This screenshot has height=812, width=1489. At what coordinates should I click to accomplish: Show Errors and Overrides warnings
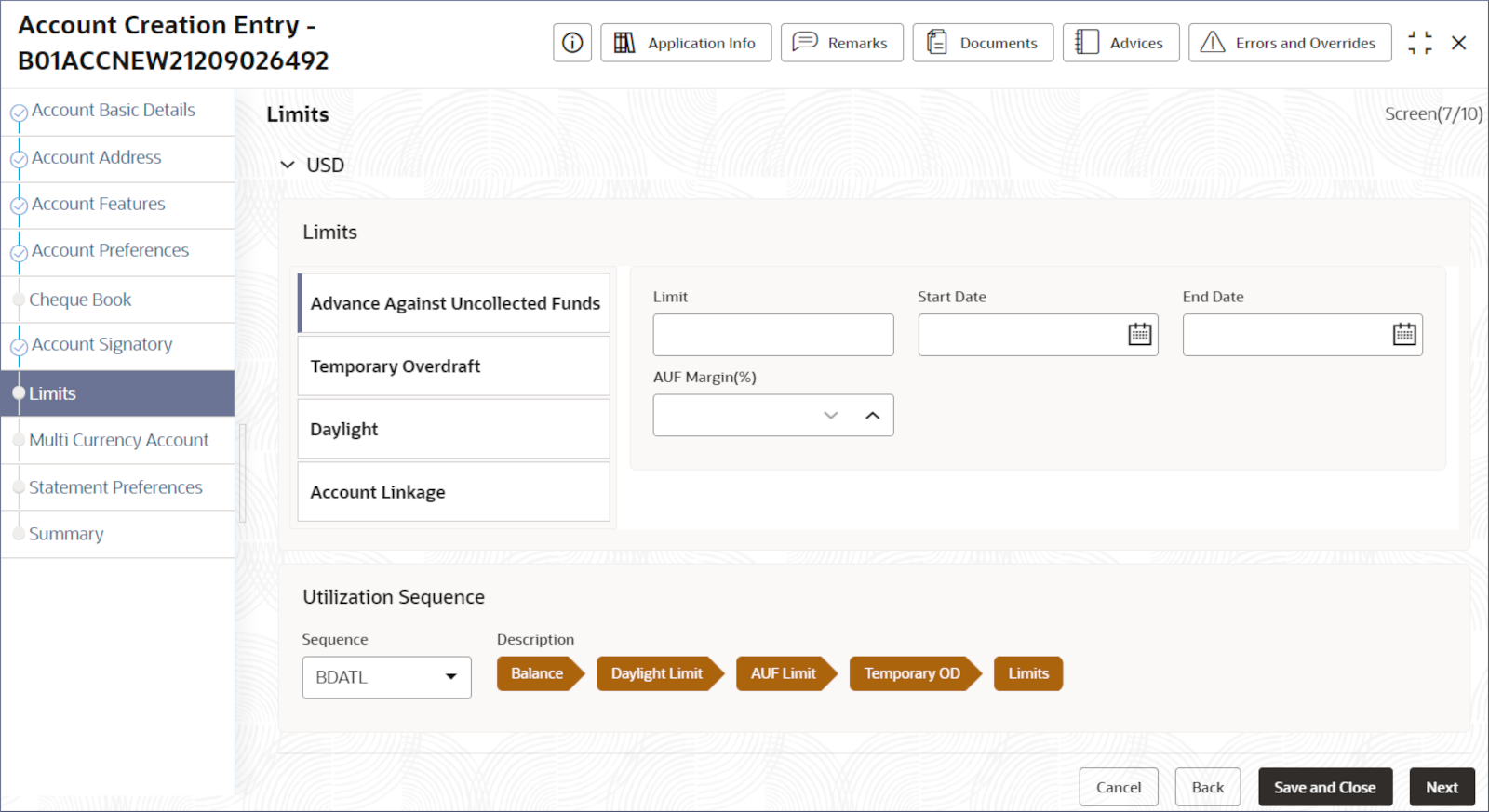click(1290, 43)
